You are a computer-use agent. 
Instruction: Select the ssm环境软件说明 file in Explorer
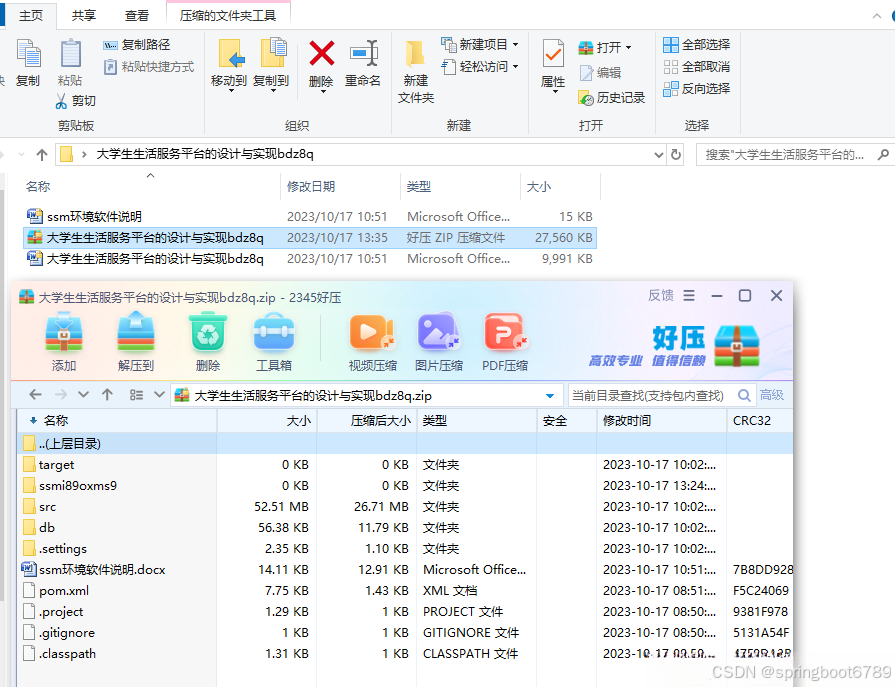tap(310, 216)
